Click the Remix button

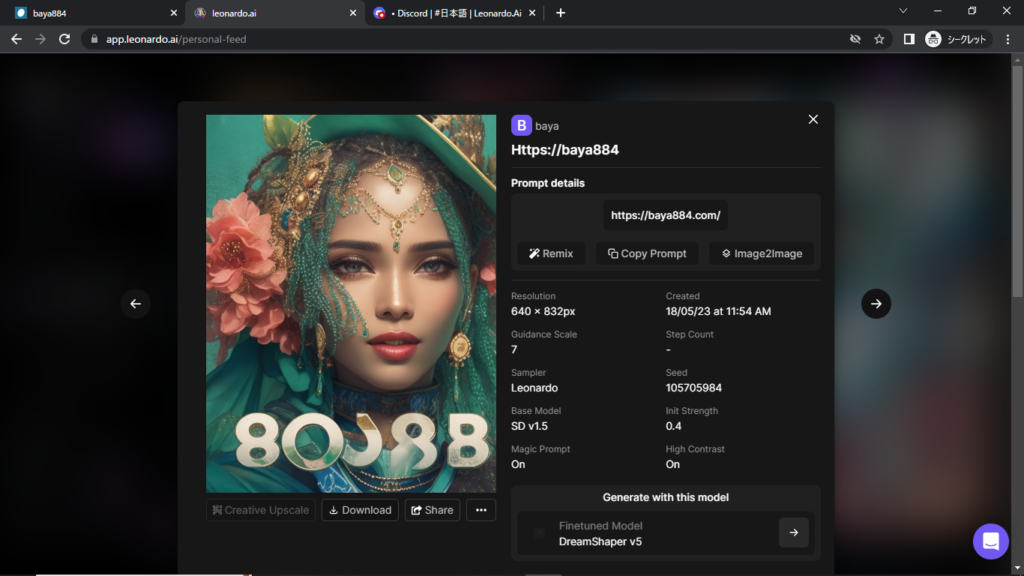click(x=551, y=254)
